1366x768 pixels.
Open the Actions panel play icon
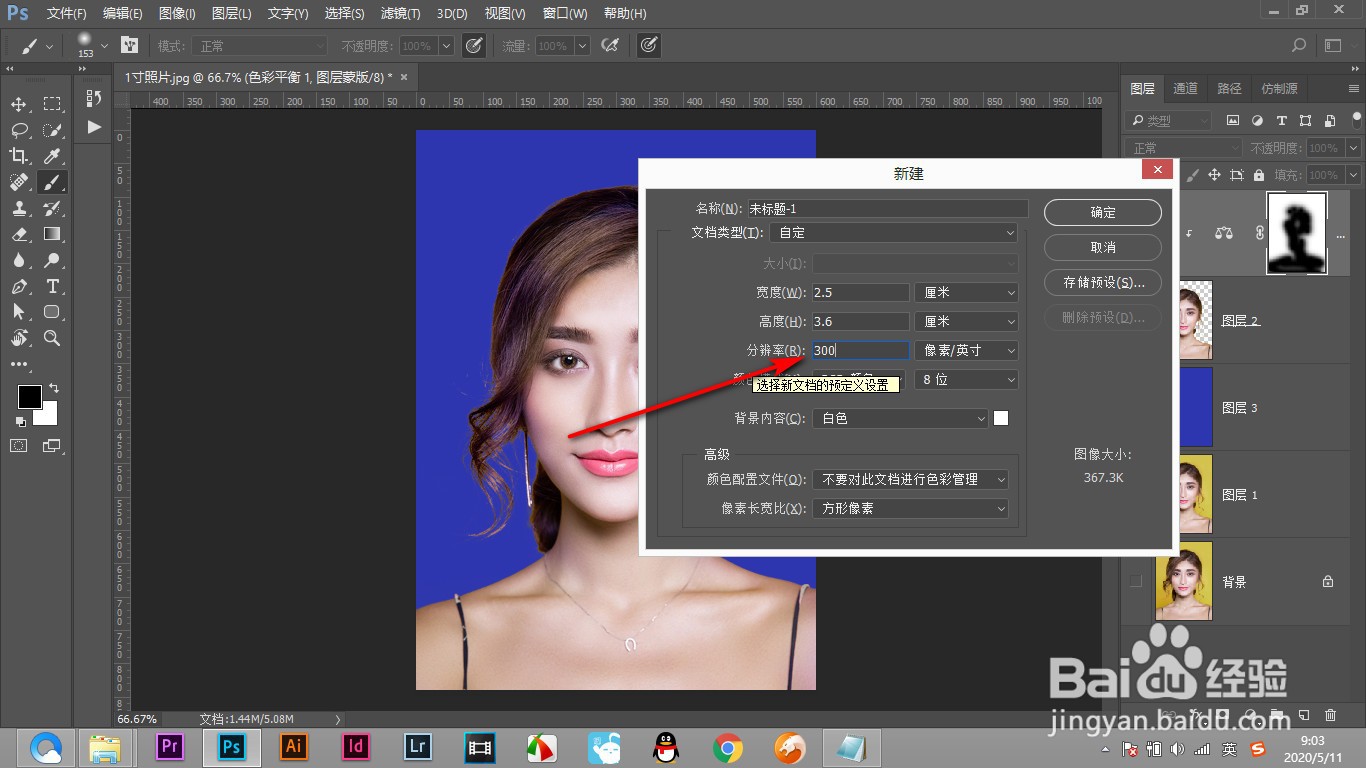94,127
